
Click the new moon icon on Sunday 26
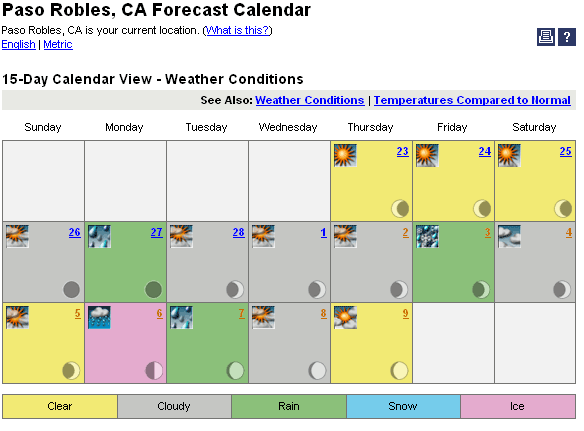72,289
